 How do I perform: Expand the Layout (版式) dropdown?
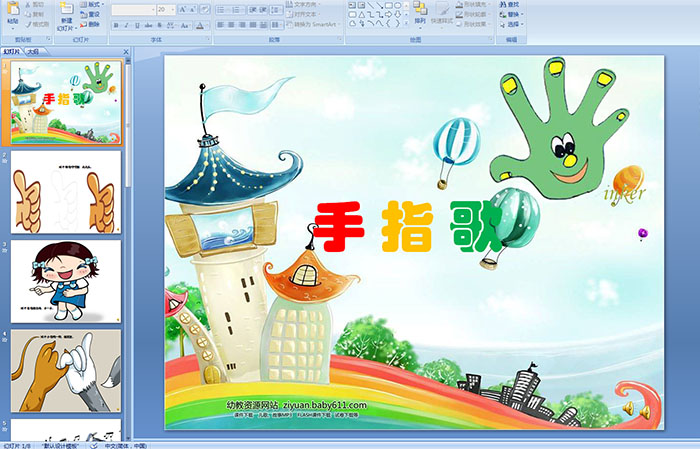pos(92,4)
